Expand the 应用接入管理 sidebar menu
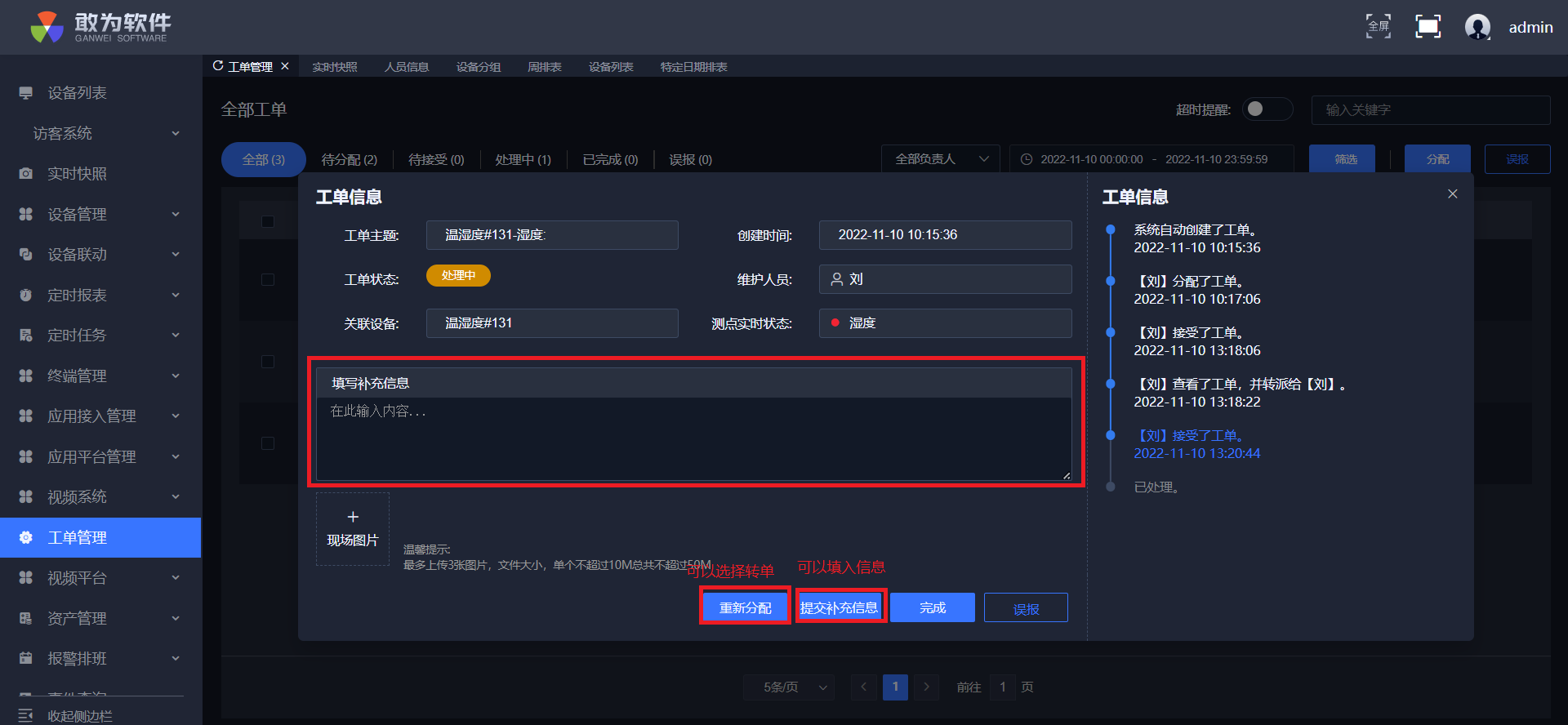1568x725 pixels. pos(100,416)
